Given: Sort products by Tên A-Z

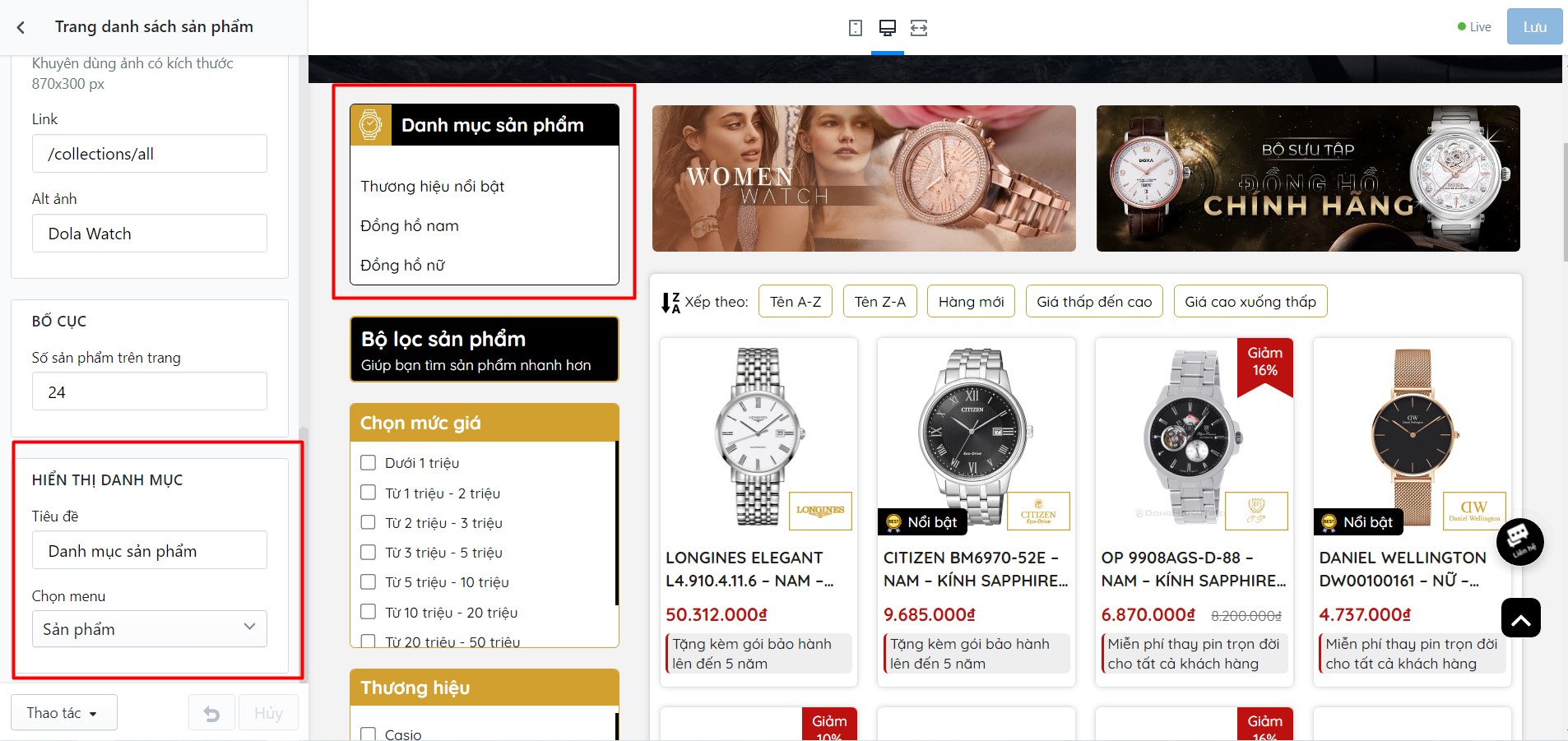Looking at the screenshot, I should 796,302.
